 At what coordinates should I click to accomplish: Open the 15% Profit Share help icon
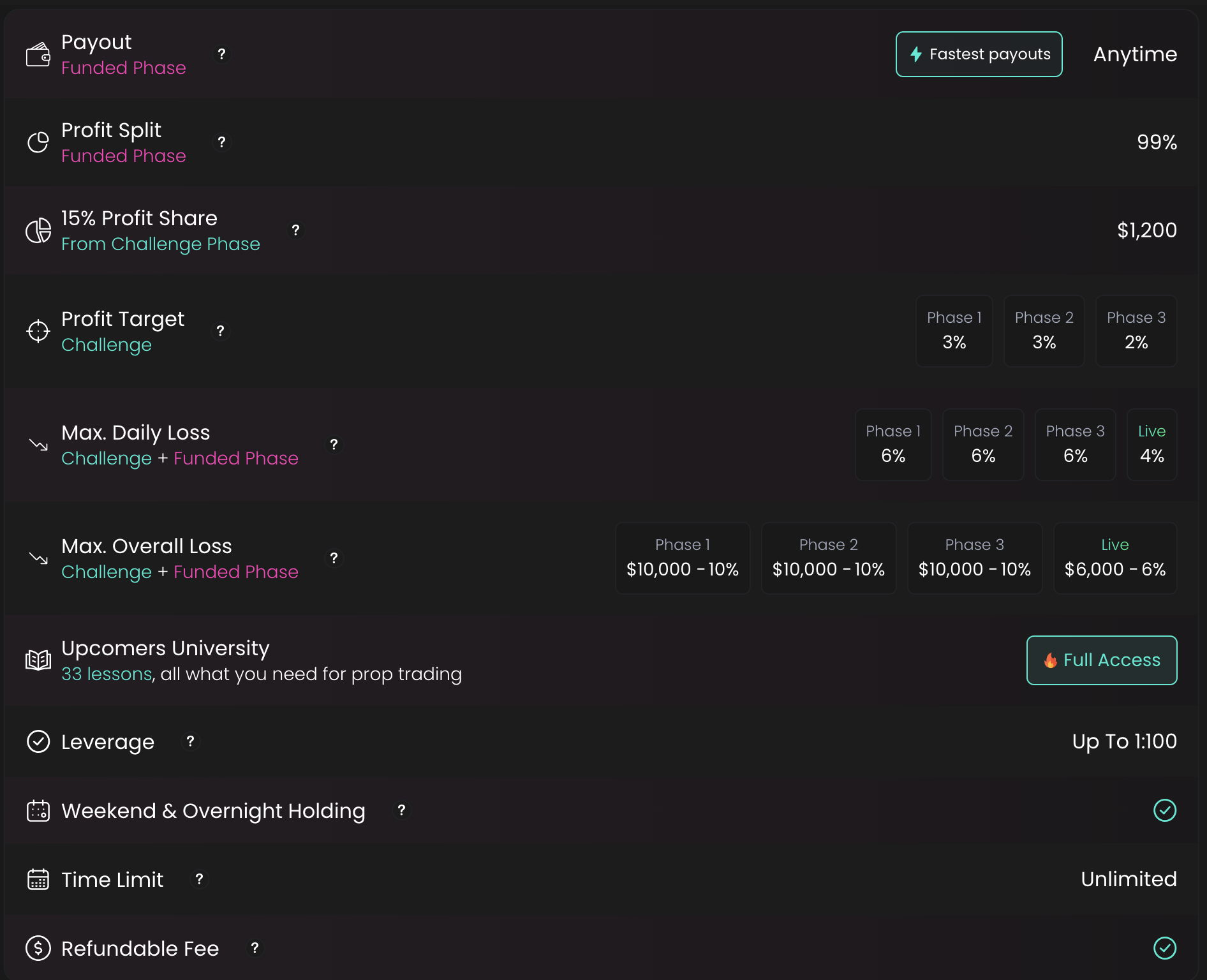coord(295,230)
